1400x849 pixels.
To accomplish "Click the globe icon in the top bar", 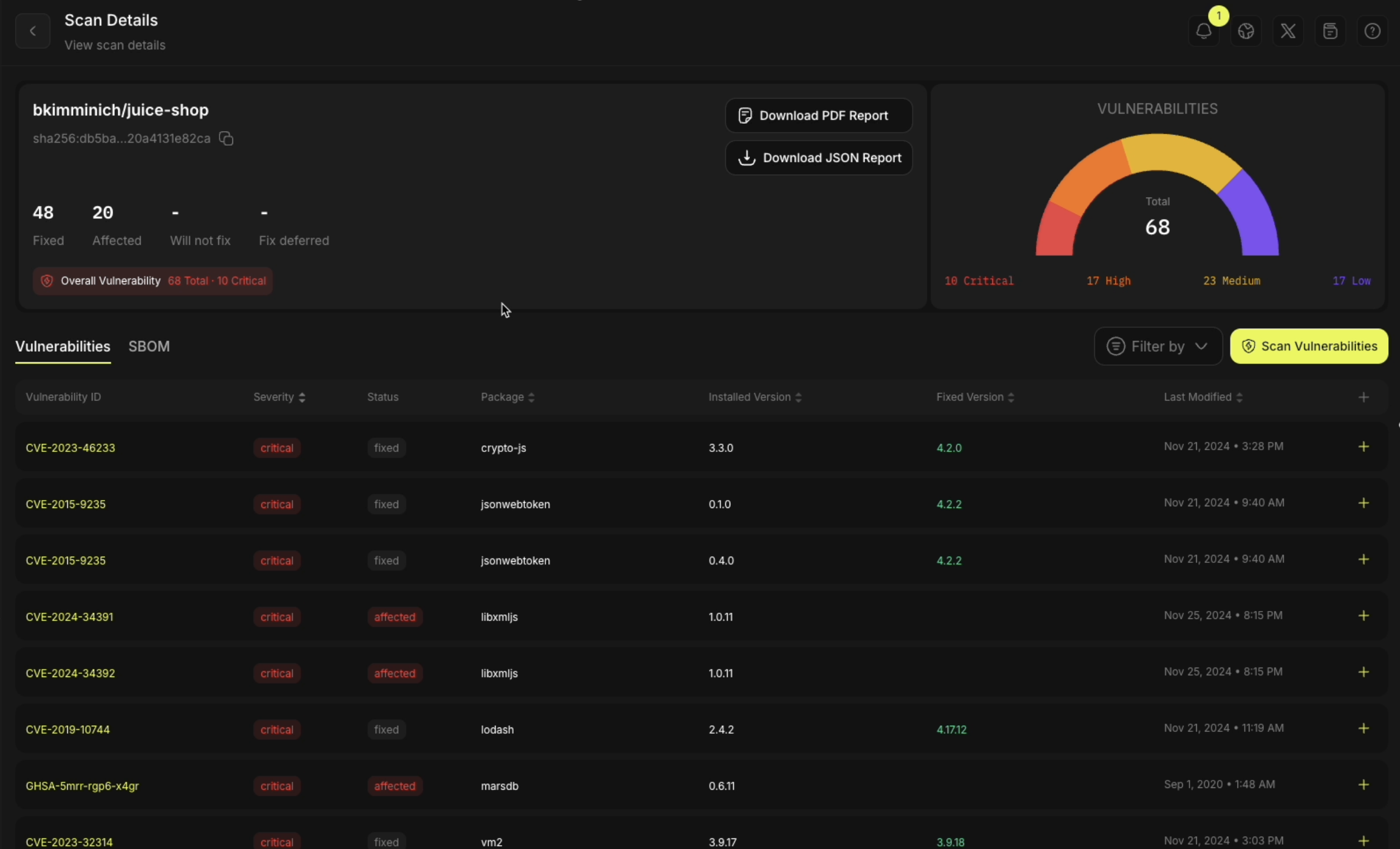I will point(1247,31).
